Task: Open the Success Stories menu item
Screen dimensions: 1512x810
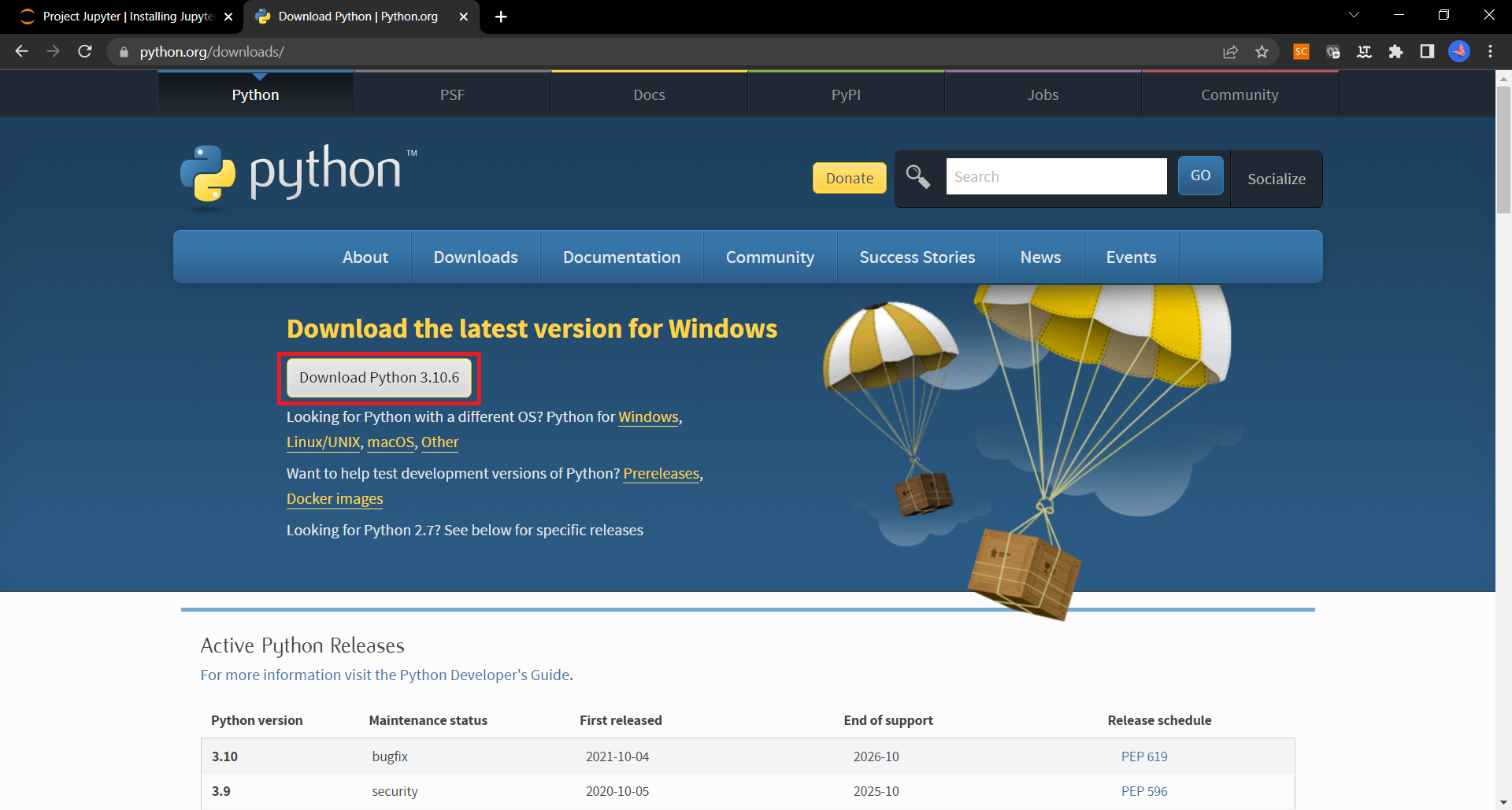Action: 917,257
